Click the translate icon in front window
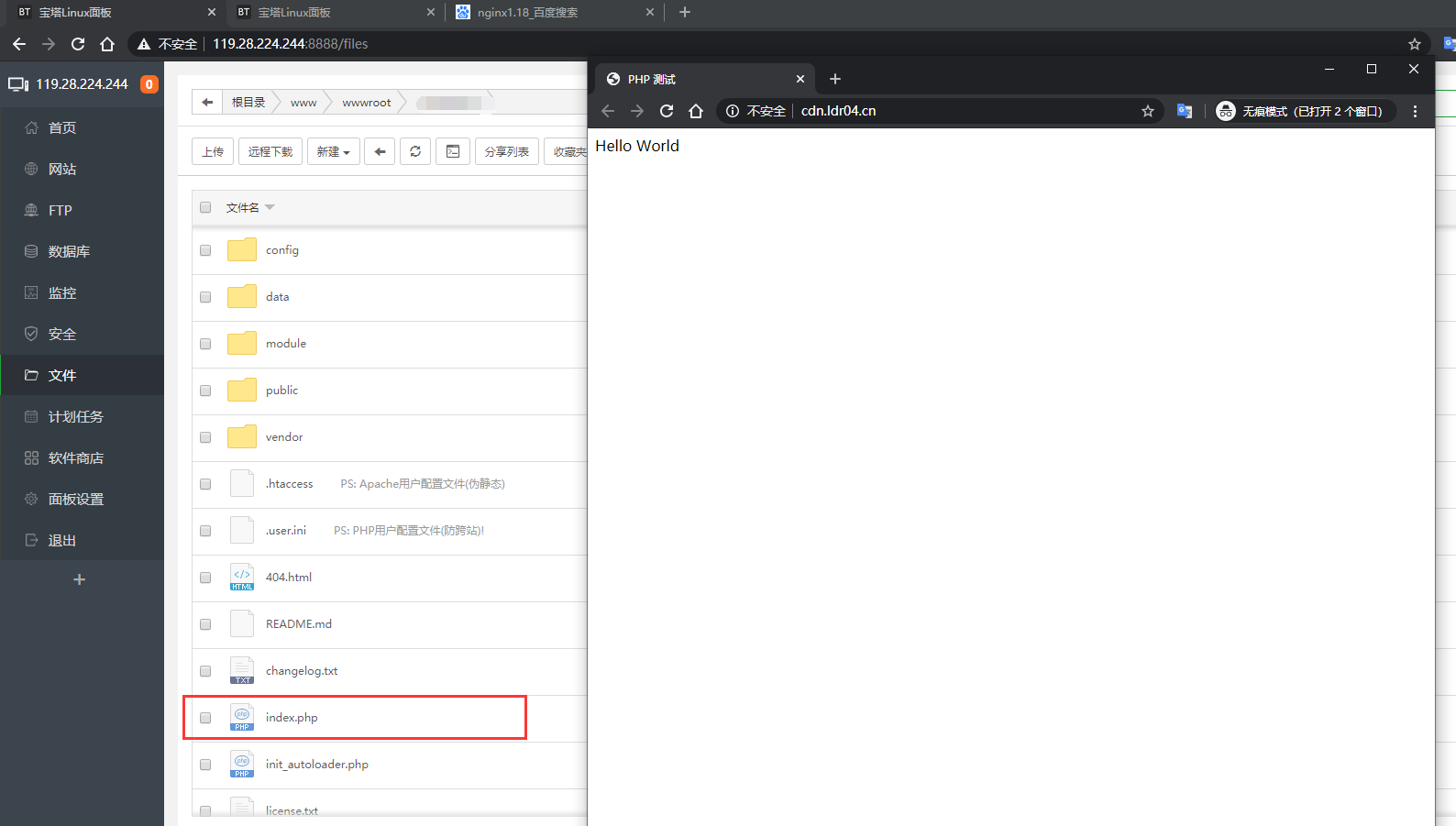 click(1185, 111)
